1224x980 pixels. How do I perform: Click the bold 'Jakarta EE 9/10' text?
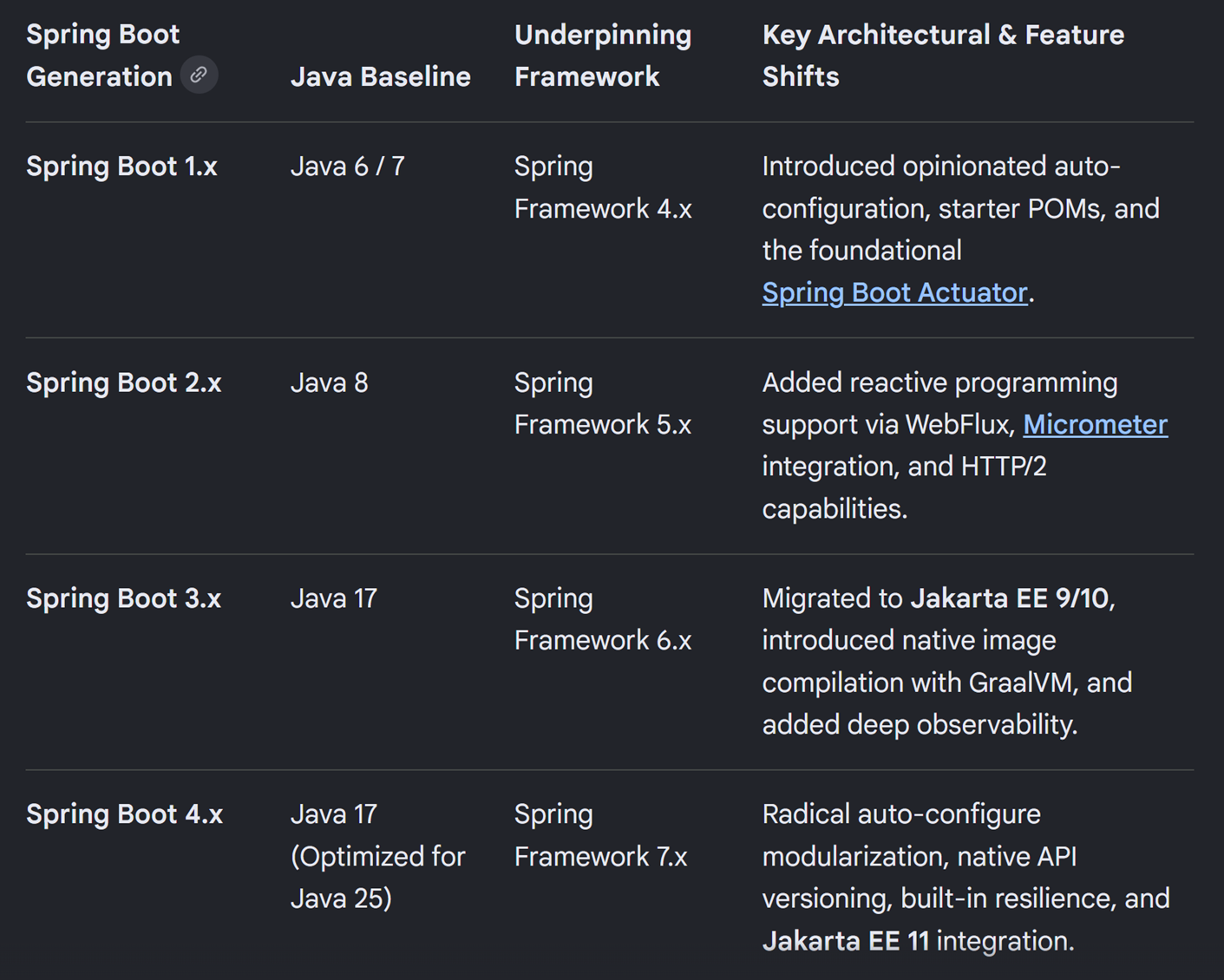click(x=1010, y=598)
